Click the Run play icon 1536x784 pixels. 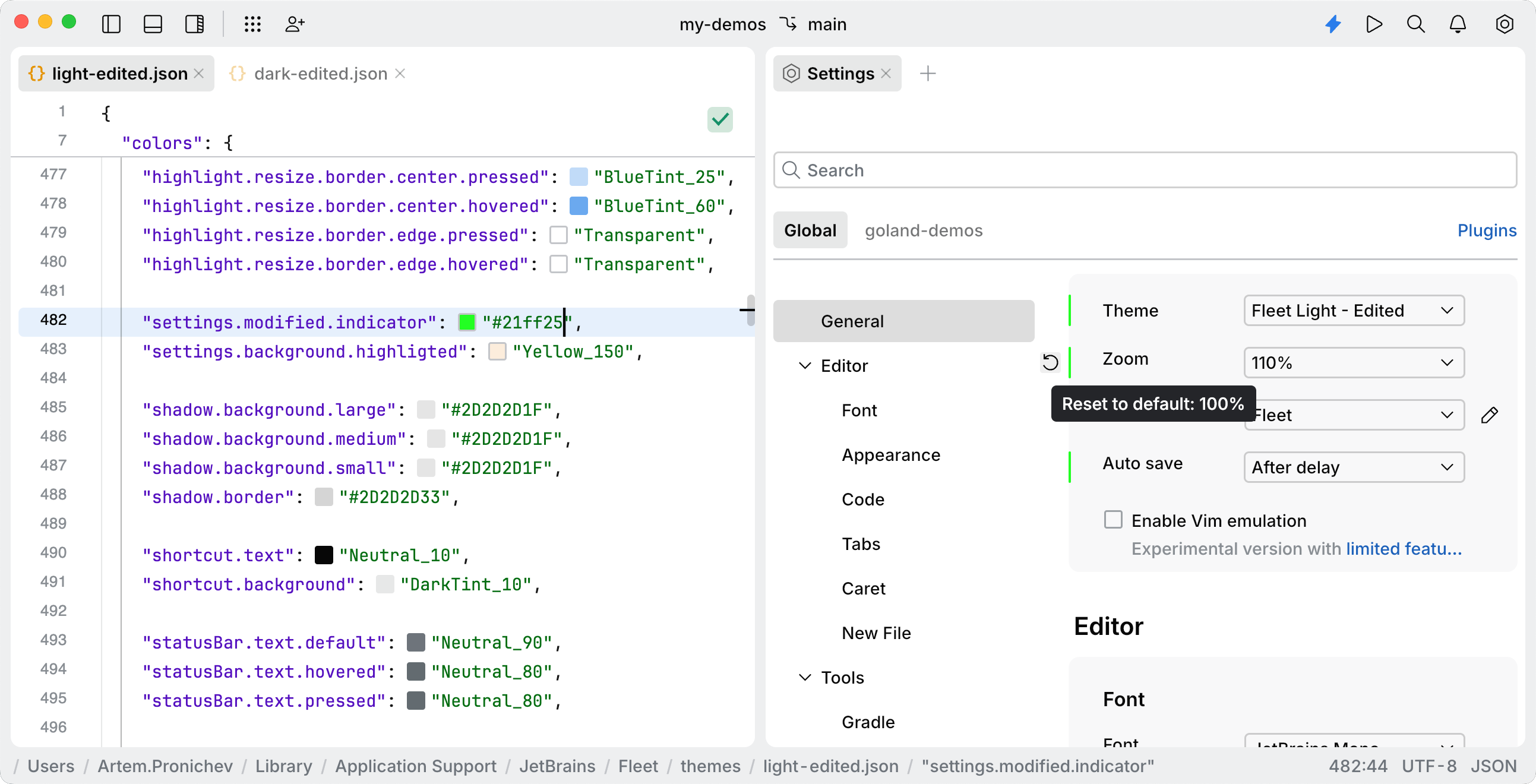pyautogui.click(x=1374, y=24)
